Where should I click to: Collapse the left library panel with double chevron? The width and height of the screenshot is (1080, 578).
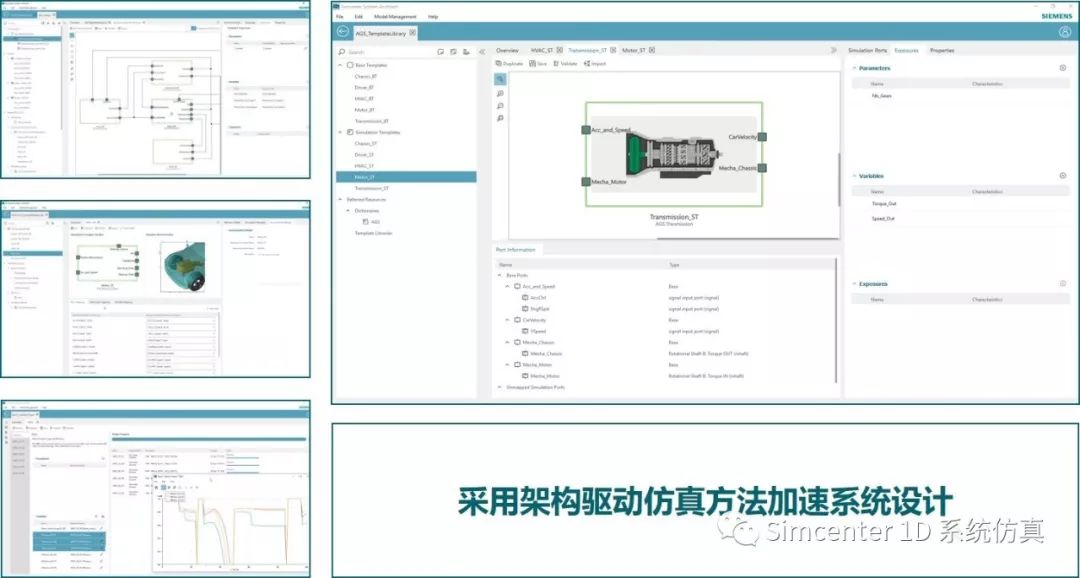coord(481,52)
